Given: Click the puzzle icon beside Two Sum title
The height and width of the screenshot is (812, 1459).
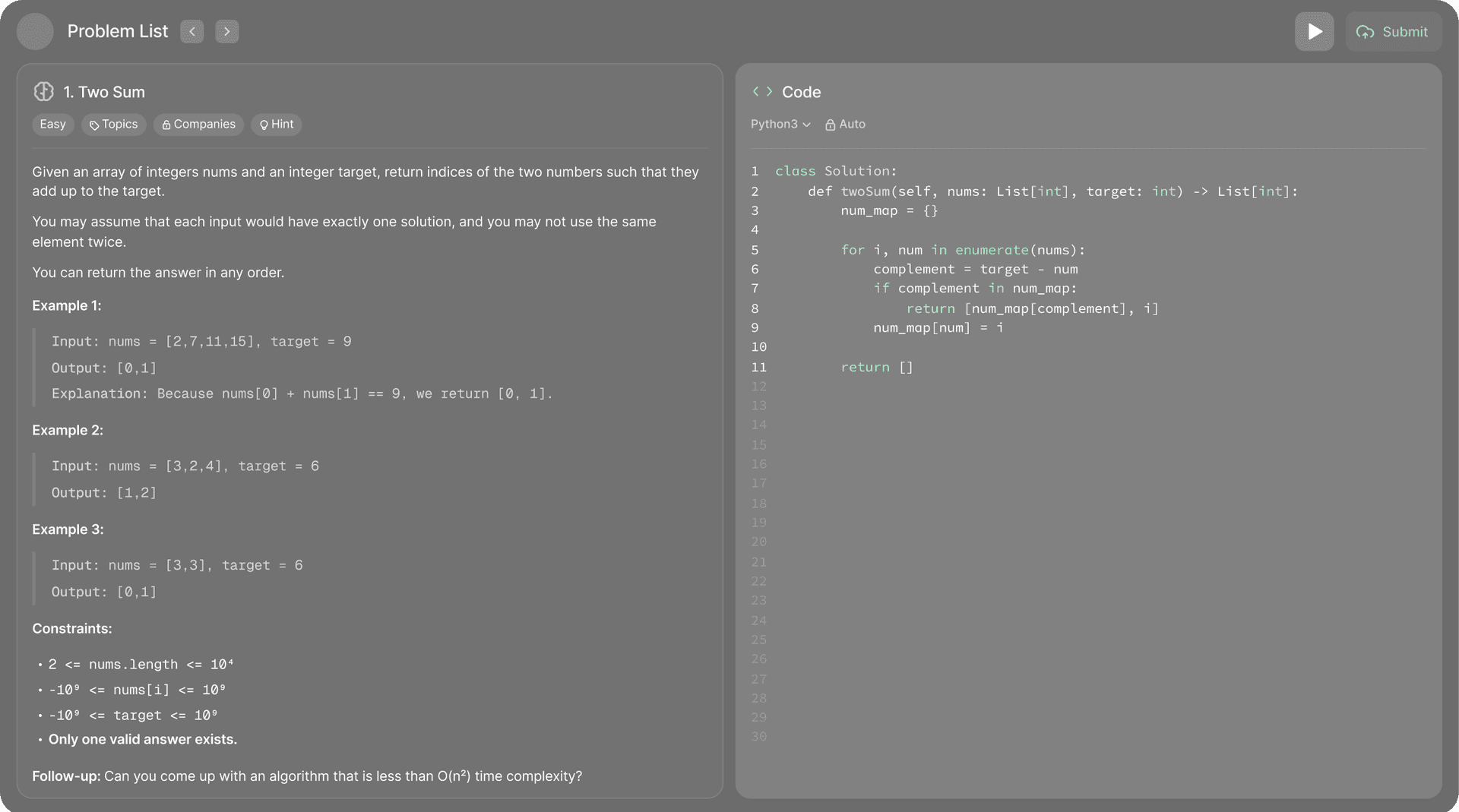Looking at the screenshot, I should pyautogui.click(x=43, y=91).
